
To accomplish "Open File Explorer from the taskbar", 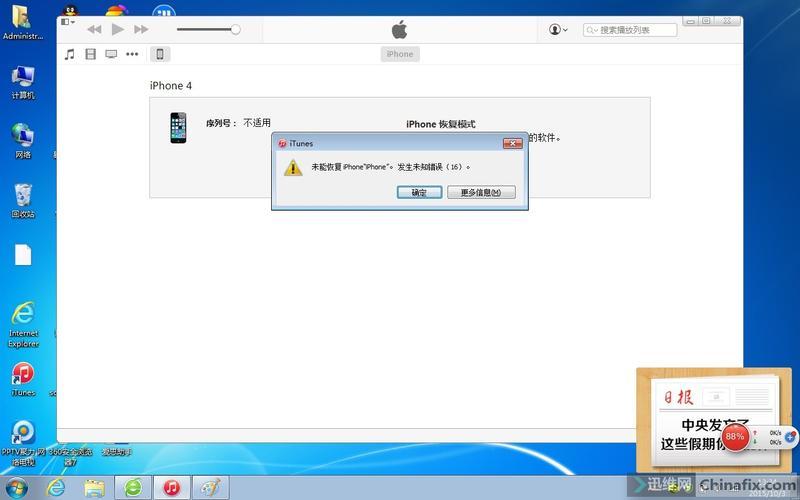I will point(94,488).
